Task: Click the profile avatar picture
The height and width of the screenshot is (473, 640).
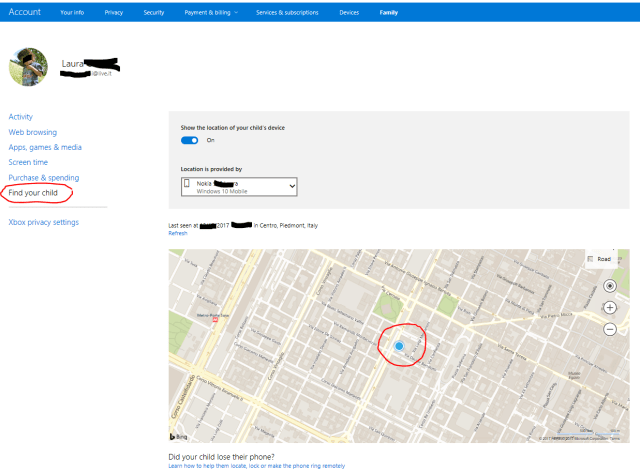Action: pos(28,67)
